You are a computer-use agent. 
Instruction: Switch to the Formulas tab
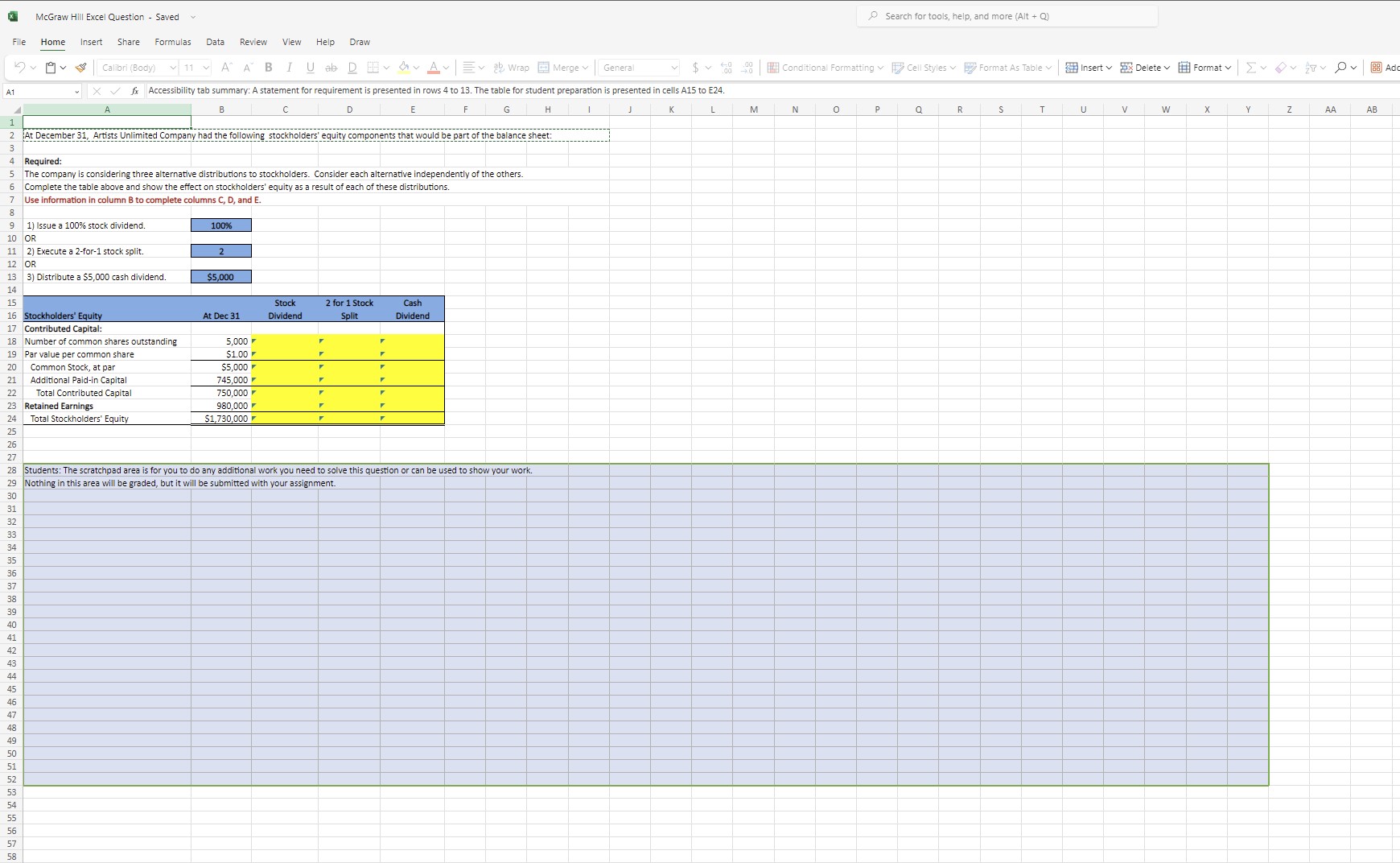(173, 42)
